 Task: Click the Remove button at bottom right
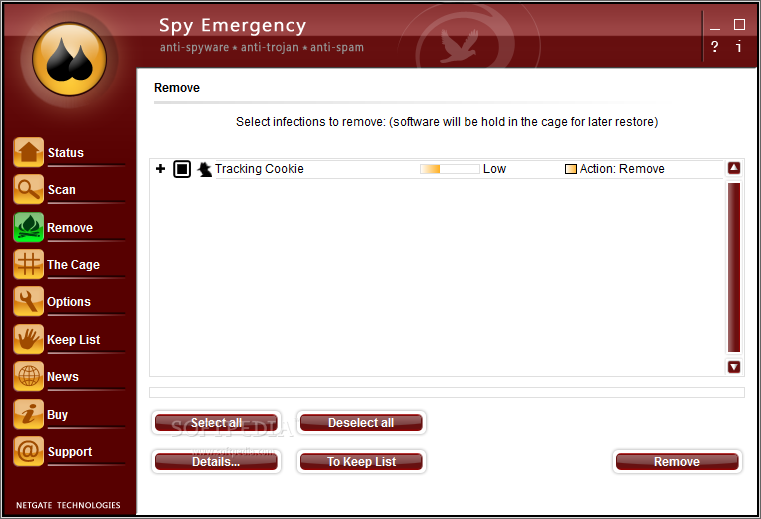point(677,461)
